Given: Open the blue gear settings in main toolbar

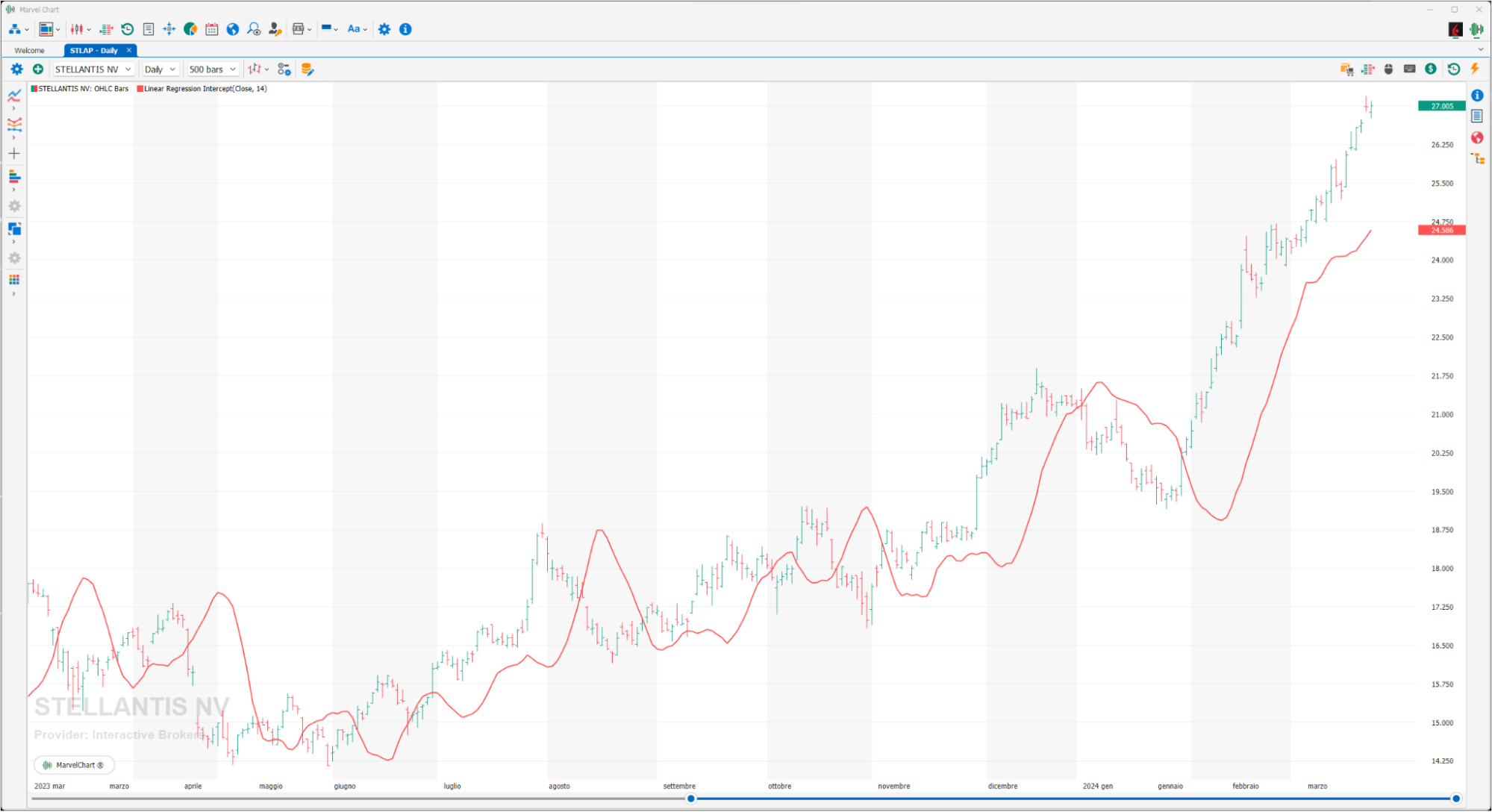Looking at the screenshot, I should (x=384, y=29).
